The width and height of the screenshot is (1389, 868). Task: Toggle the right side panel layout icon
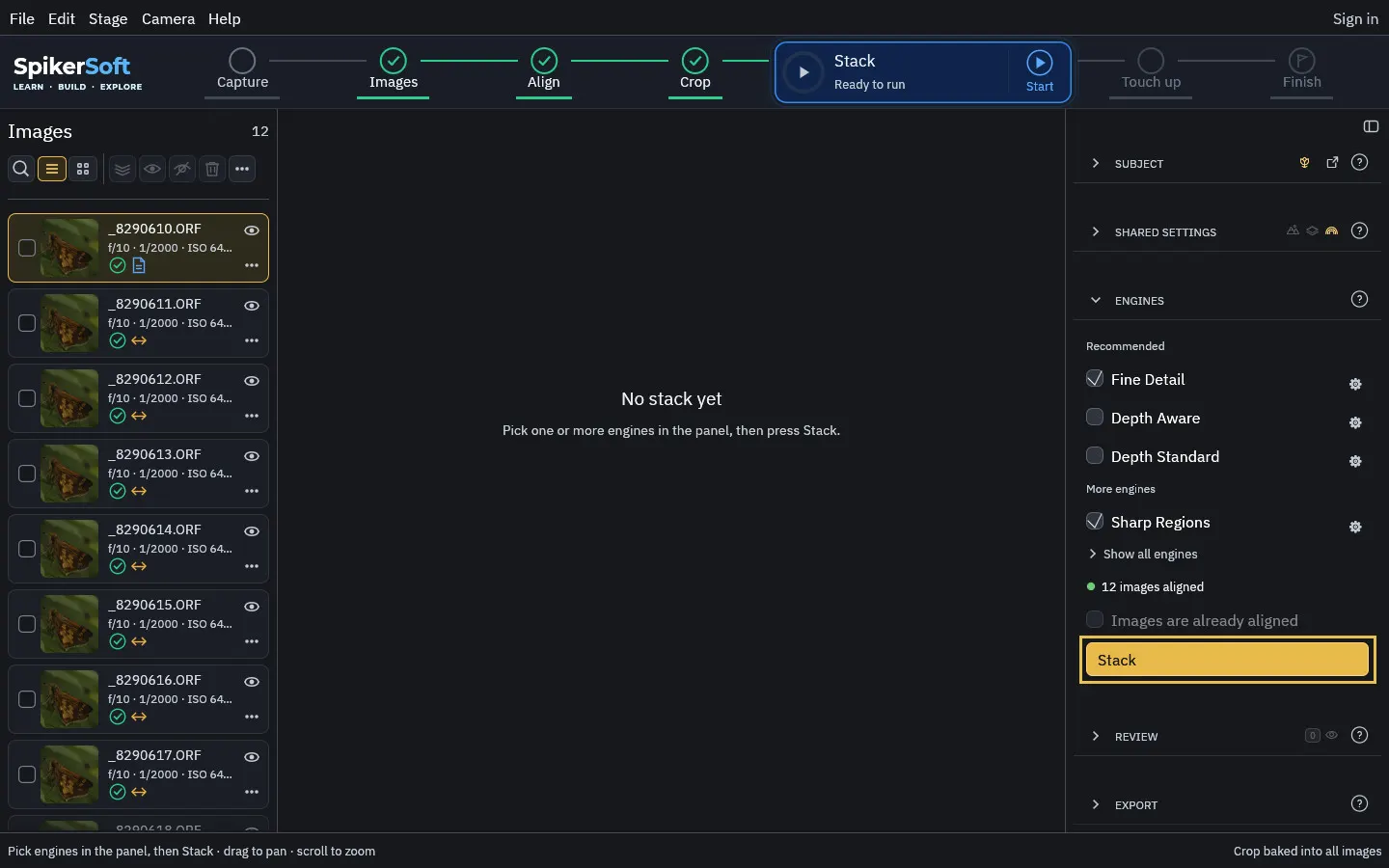point(1371,126)
